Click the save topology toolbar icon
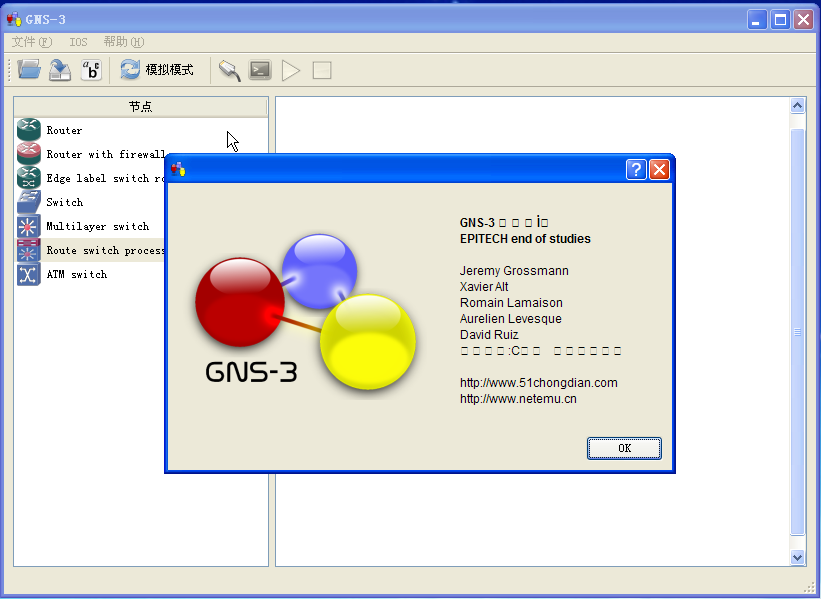821x599 pixels. (x=60, y=70)
